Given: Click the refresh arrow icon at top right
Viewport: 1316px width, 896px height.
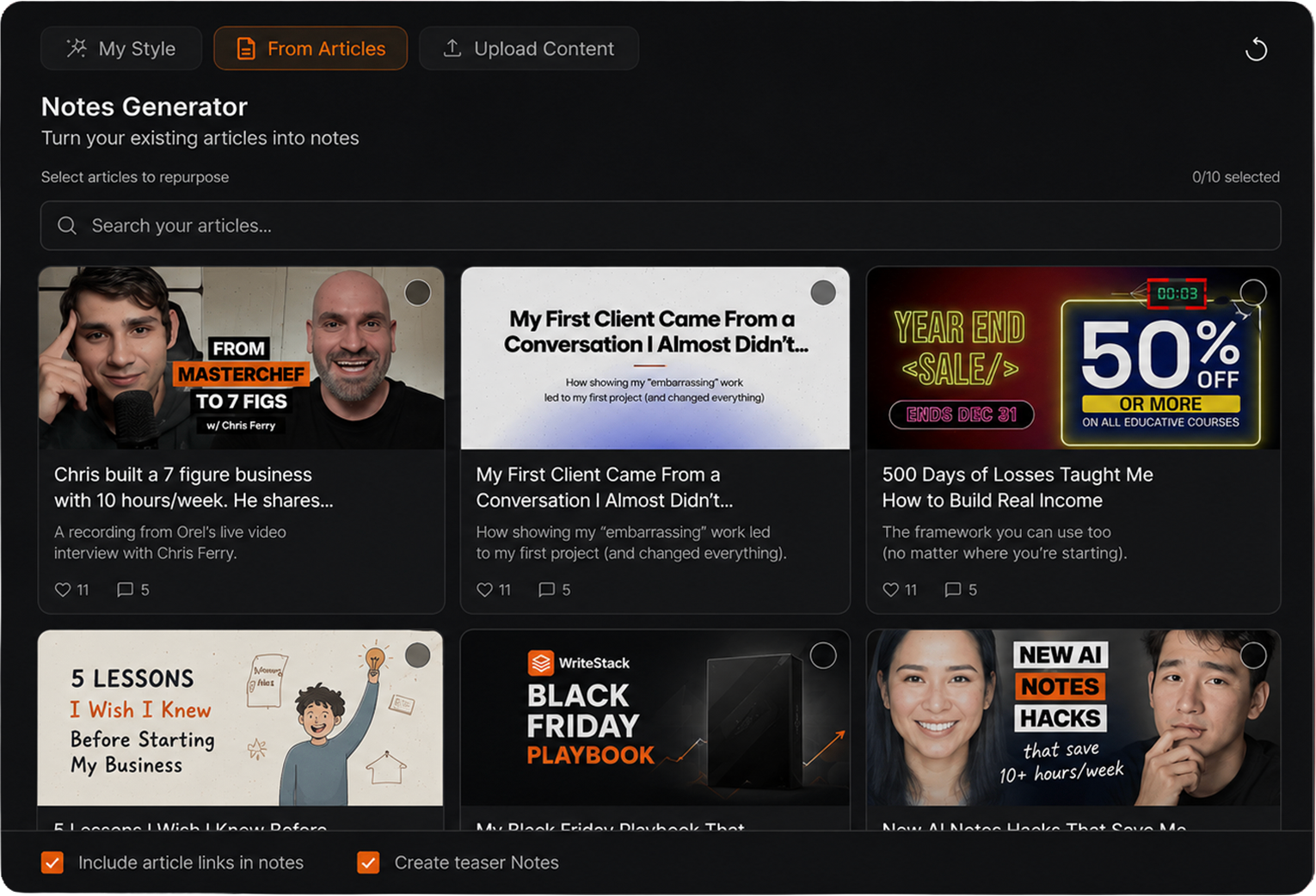Looking at the screenshot, I should click(x=1256, y=49).
